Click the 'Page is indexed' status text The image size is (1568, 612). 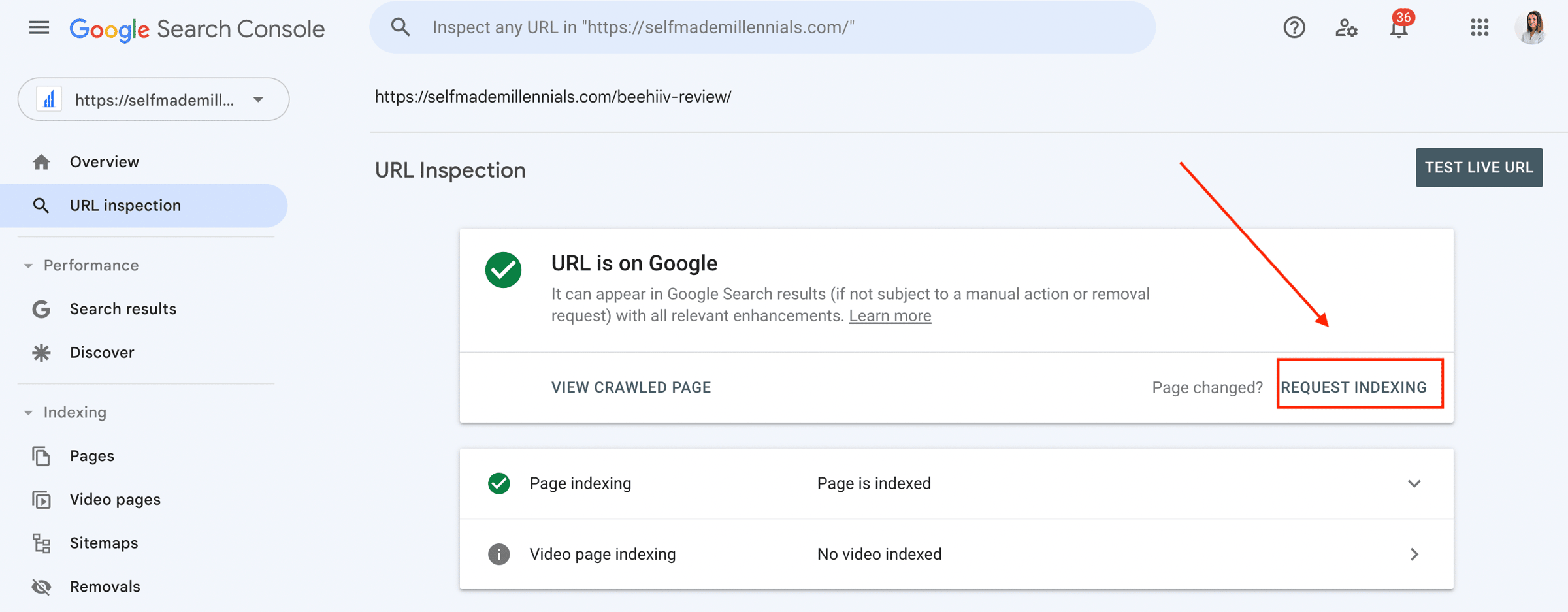pos(874,483)
